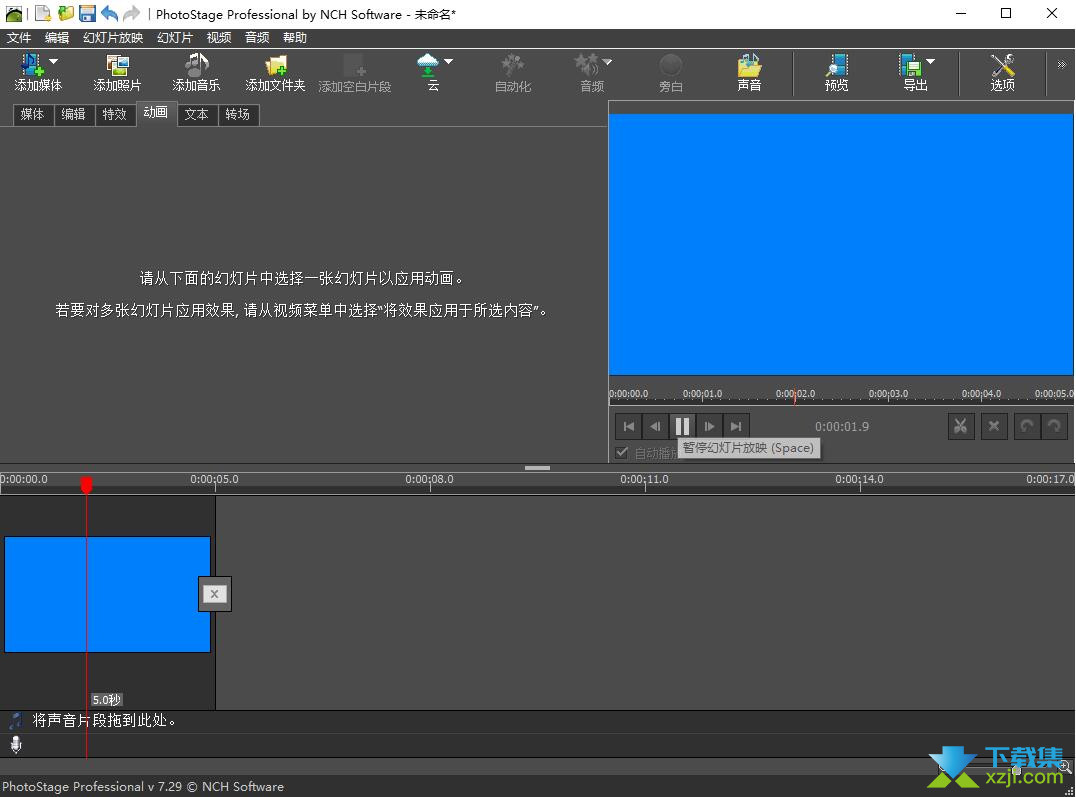Screen dimensions: 1076x797
Task: Switch to the 特效 tab
Action: 115,115
